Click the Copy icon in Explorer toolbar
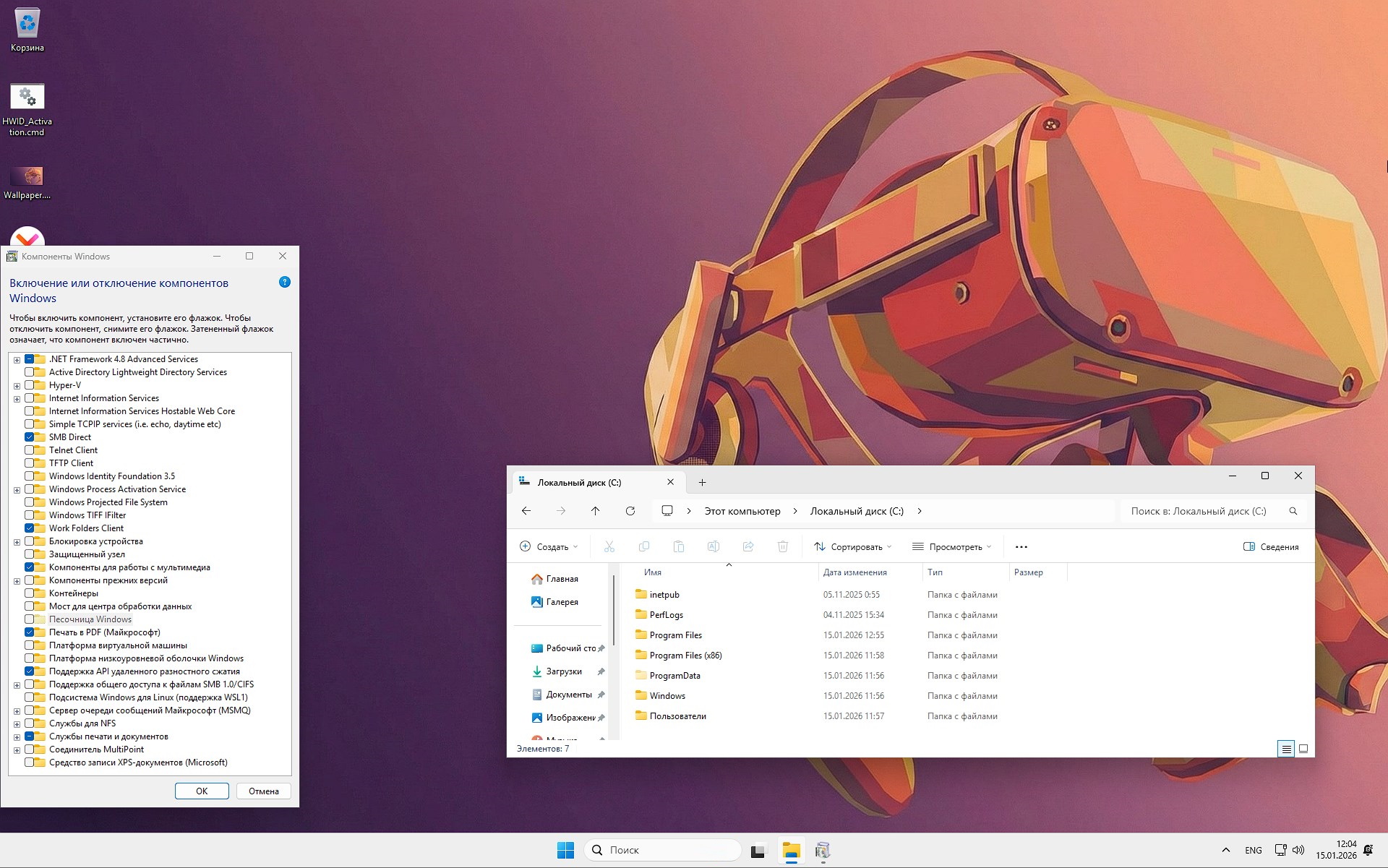1388x868 pixels. pos(644,546)
